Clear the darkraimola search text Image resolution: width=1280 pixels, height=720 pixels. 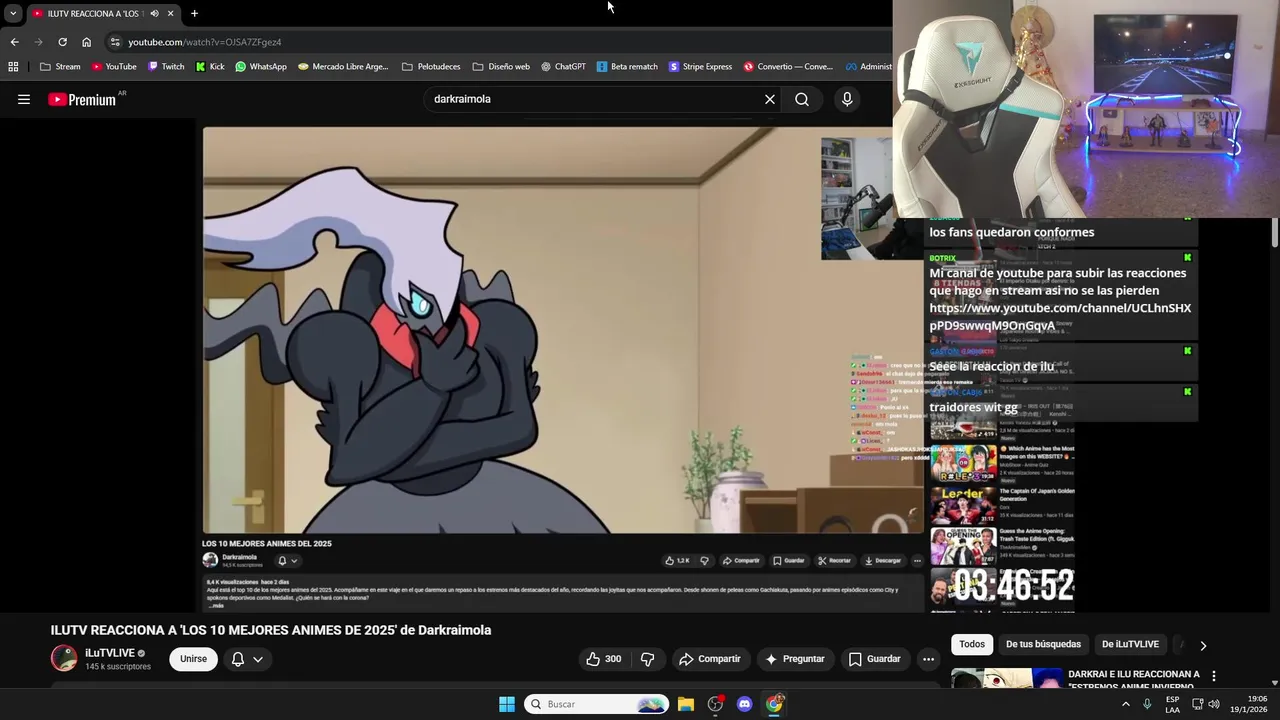(x=770, y=99)
